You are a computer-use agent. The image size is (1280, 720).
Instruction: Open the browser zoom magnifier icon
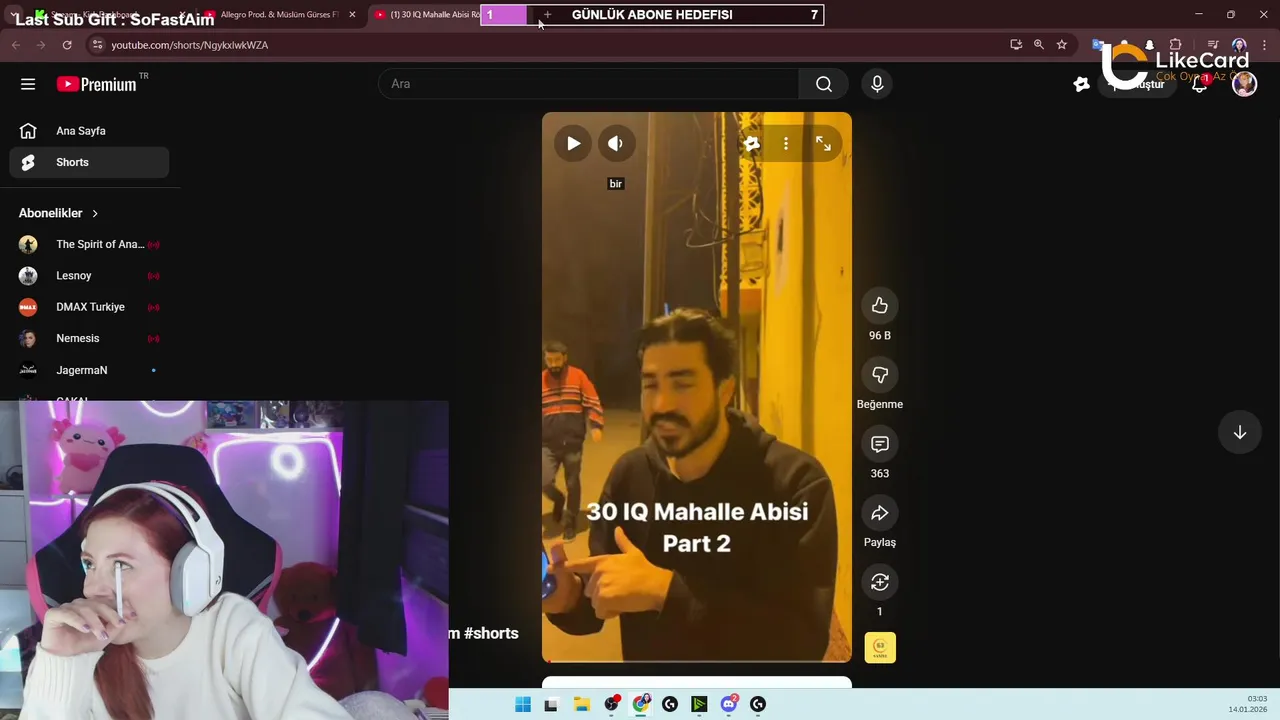pos(1039,45)
